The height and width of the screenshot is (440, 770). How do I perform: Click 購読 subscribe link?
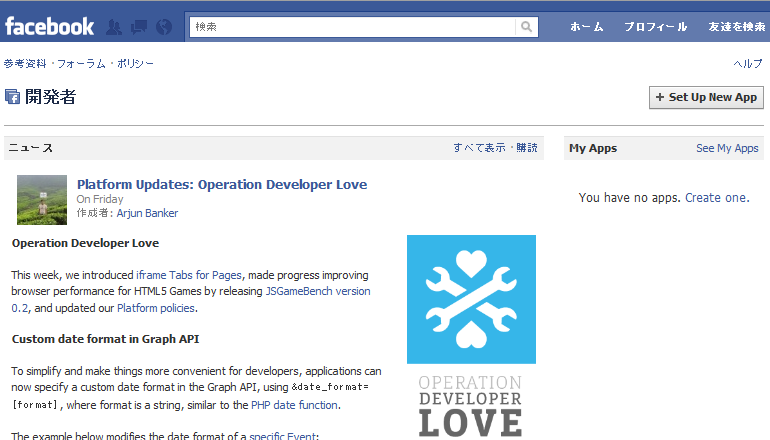(x=527, y=148)
